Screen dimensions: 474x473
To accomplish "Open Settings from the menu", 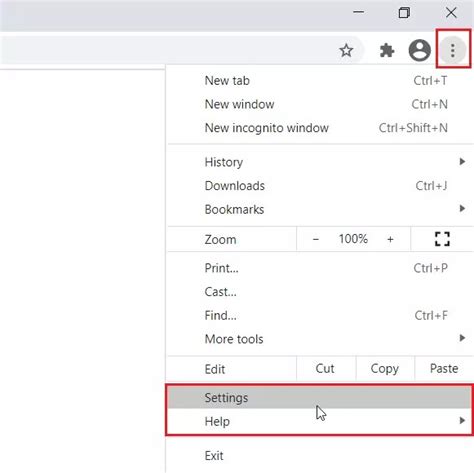I will [320, 397].
